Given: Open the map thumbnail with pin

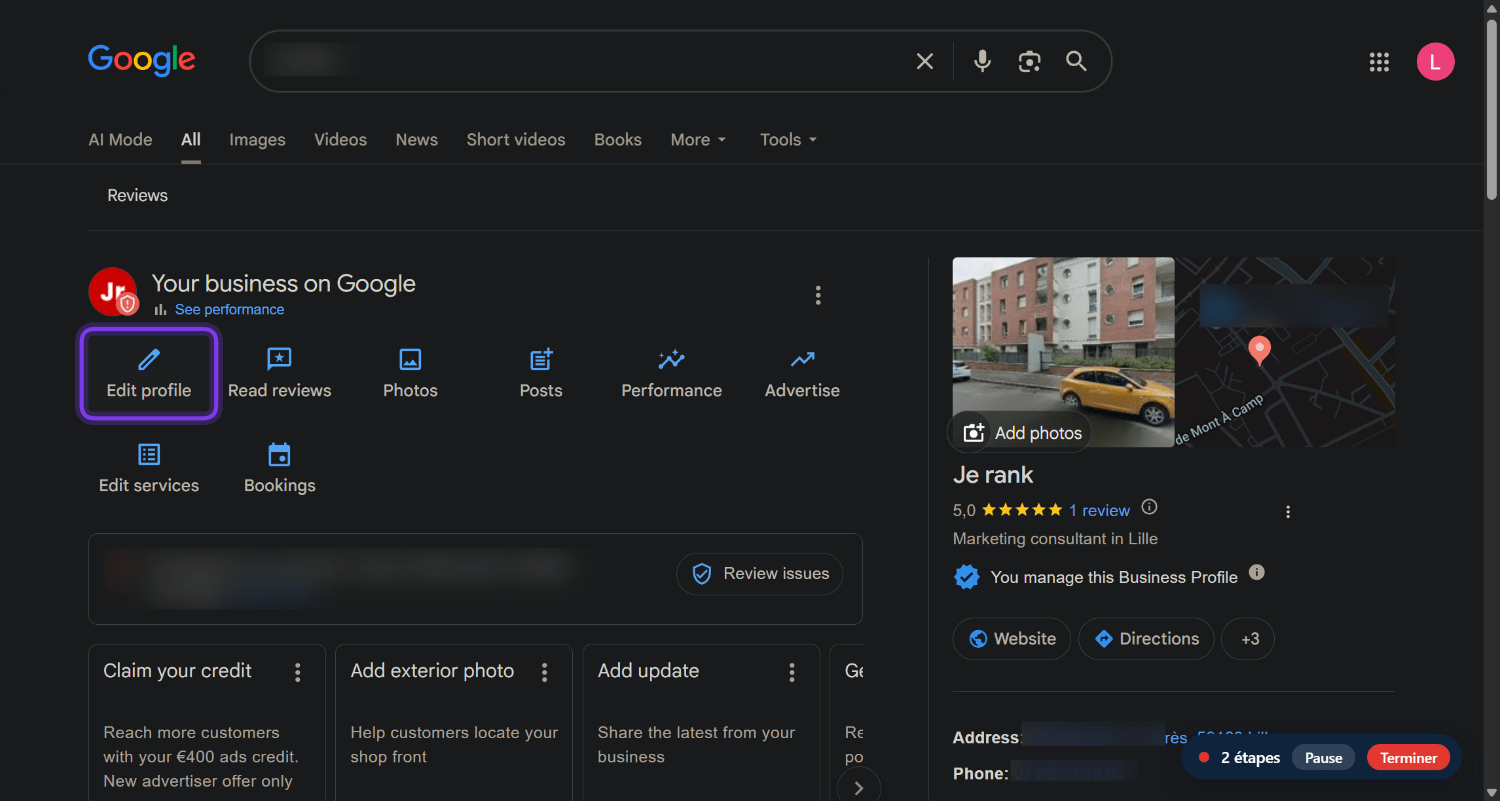Looking at the screenshot, I should [1286, 352].
